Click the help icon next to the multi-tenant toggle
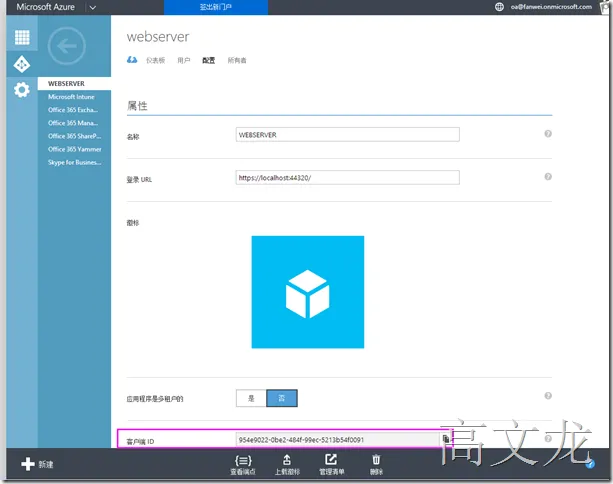The height and width of the screenshot is (484, 613). (x=548, y=396)
